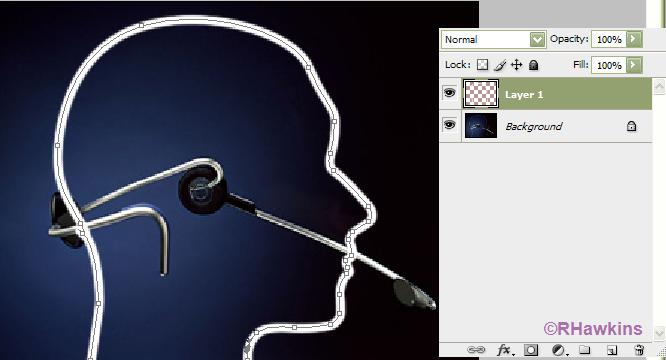Click the layers panel scroll down arrow
The width and height of the screenshot is (666, 360).
(659, 332)
